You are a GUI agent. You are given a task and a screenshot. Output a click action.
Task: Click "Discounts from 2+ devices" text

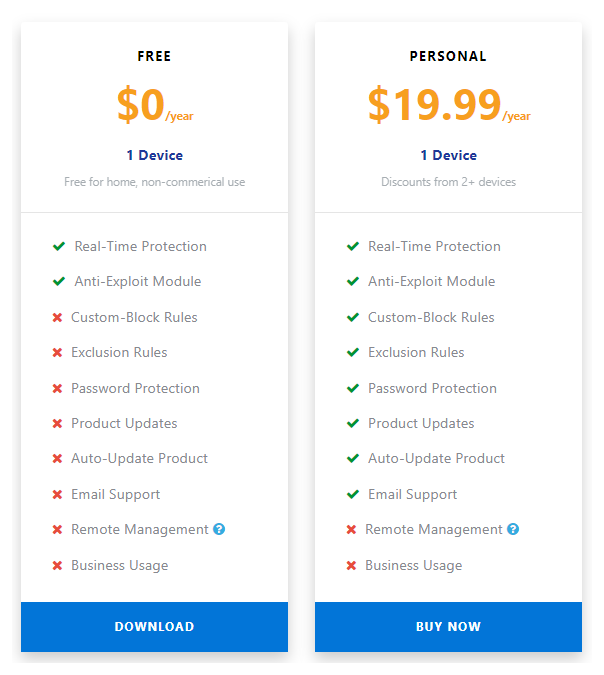click(x=448, y=182)
